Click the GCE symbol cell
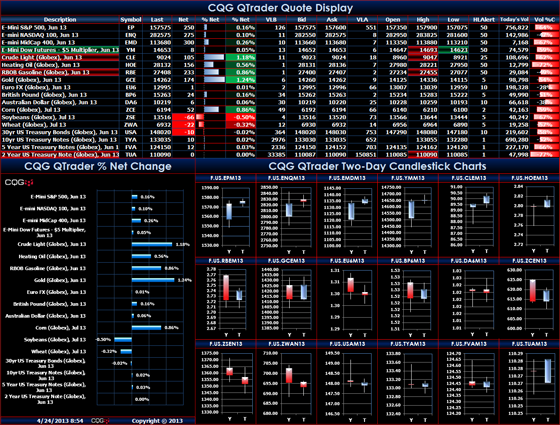The image size is (560, 425). coord(131,80)
